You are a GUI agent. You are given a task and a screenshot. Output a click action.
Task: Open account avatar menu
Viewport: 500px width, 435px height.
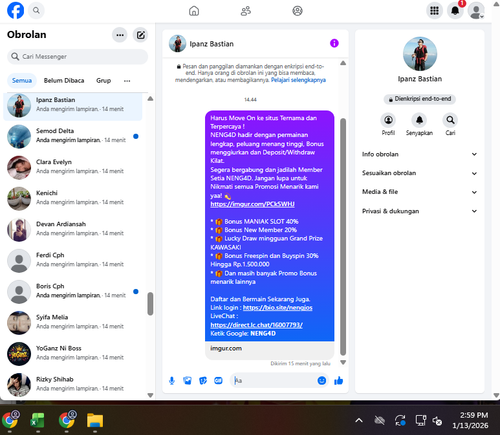476,11
